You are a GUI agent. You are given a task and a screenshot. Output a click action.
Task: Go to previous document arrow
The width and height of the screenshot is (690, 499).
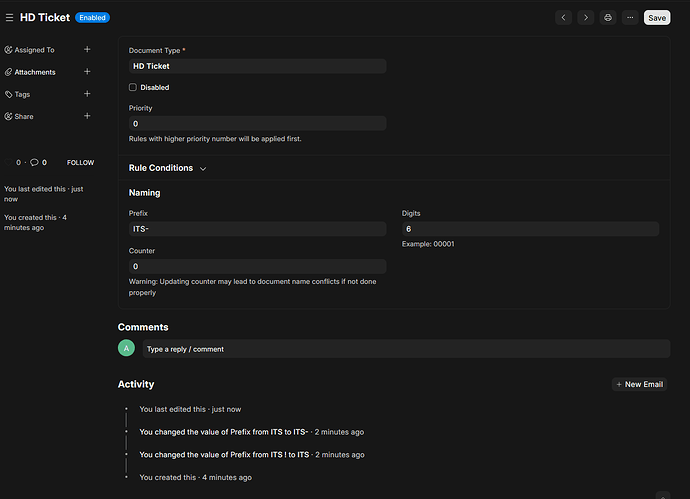[x=563, y=18]
